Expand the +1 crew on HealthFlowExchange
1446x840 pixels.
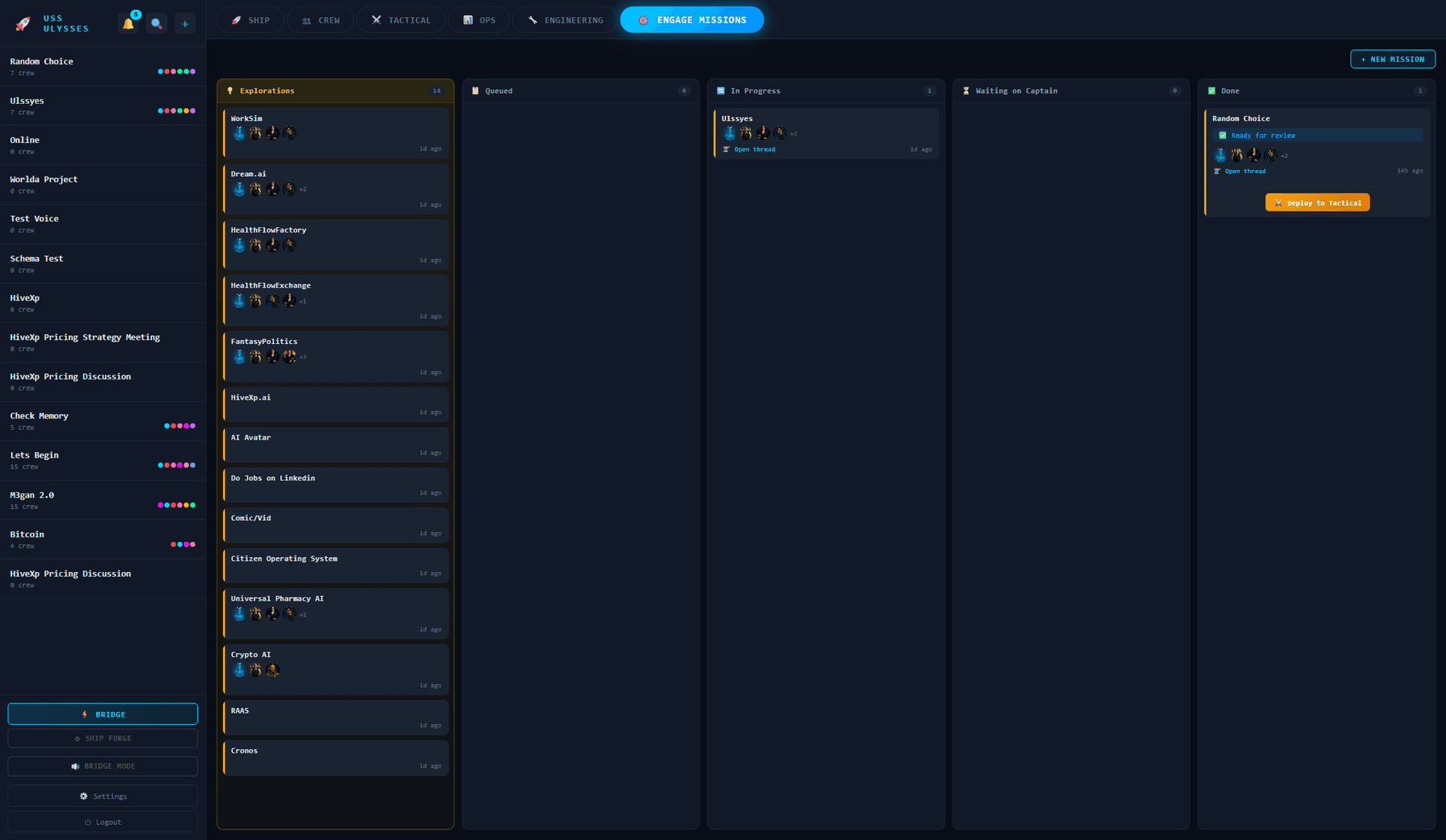[302, 300]
